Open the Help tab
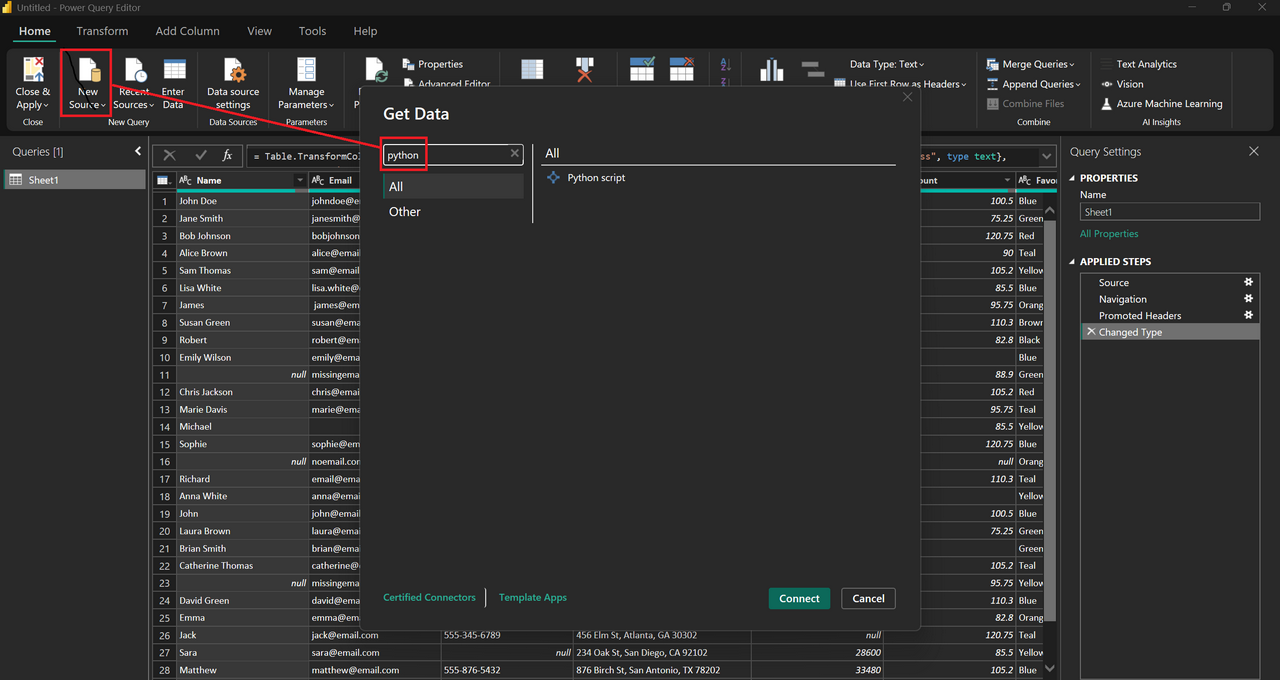The height and width of the screenshot is (680, 1280). coord(366,31)
